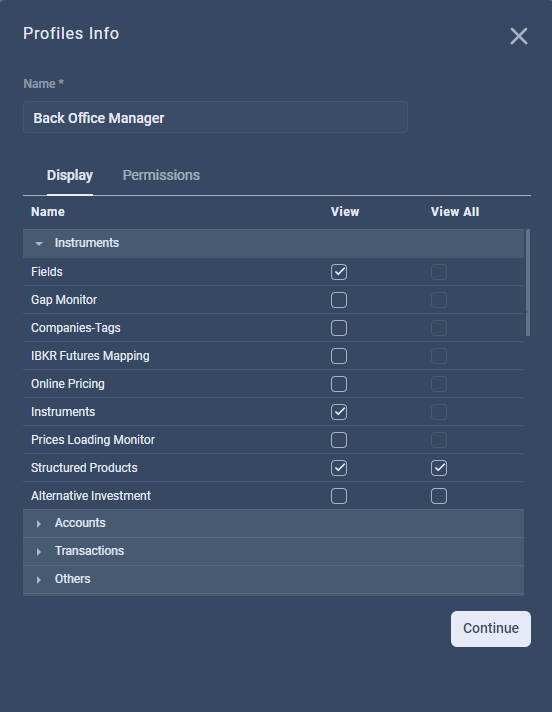Enable View for Gap Monitor

[x=339, y=300]
